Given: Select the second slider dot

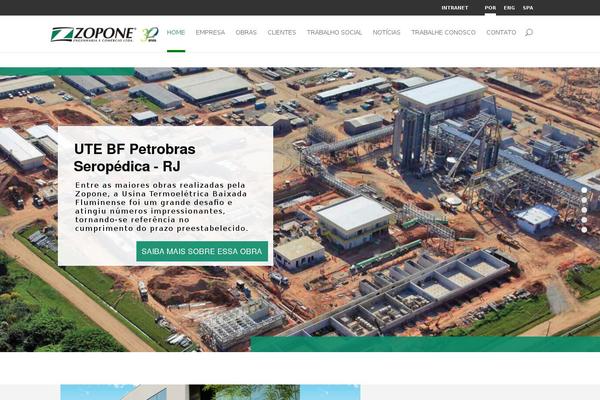Looking at the screenshot, I should click(x=584, y=200).
